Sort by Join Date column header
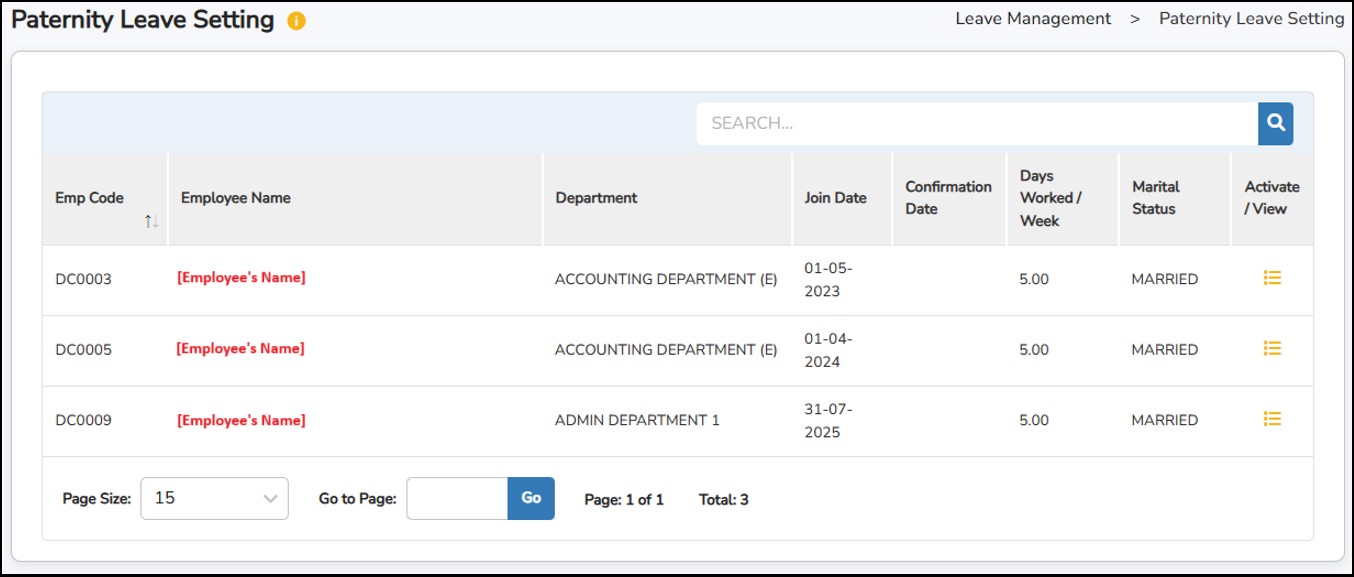This screenshot has height=577, width=1354. (x=835, y=198)
